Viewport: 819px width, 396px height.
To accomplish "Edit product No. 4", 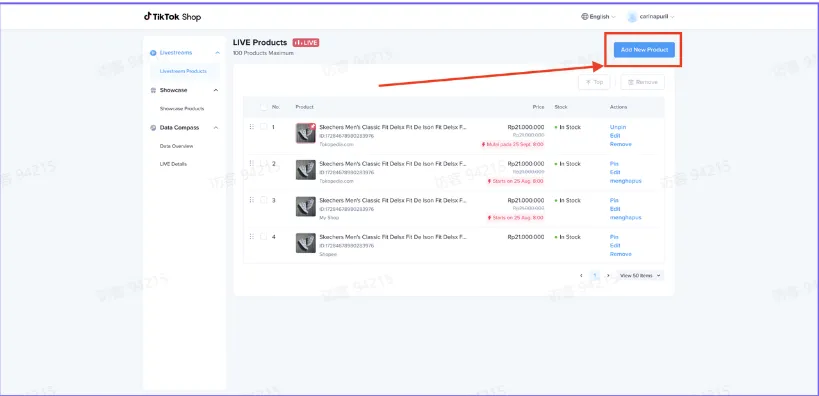I will [615, 246].
